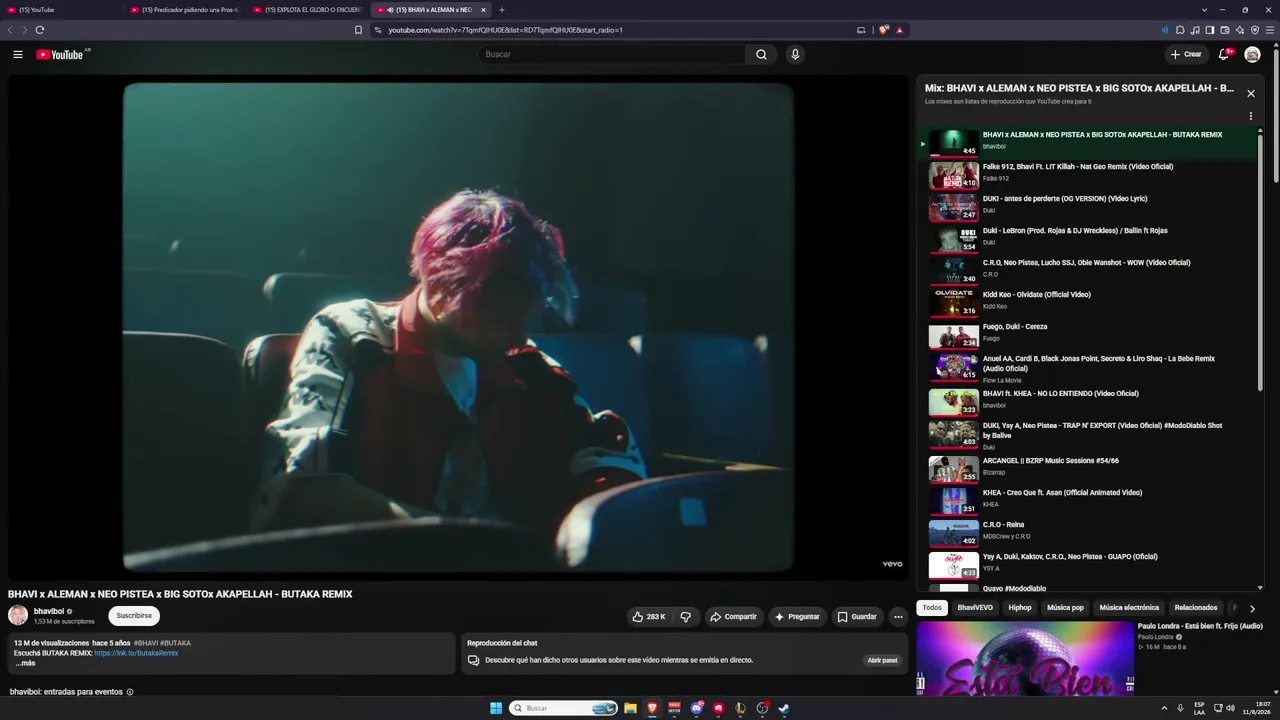Open Discord from the taskbar
Screen dimensions: 1280x720
tap(697, 708)
